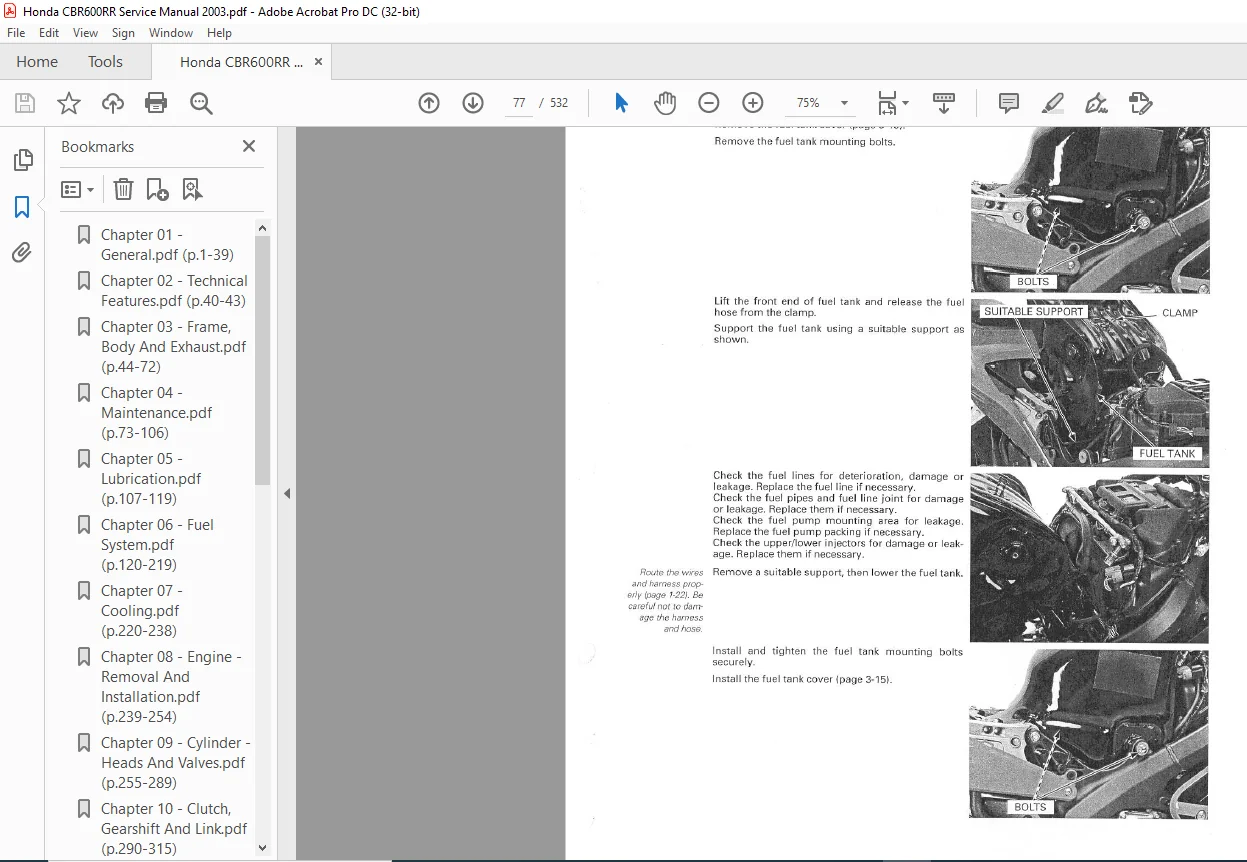The image size is (1247, 862).
Task: Go to the previous page arrow
Action: click(x=429, y=103)
